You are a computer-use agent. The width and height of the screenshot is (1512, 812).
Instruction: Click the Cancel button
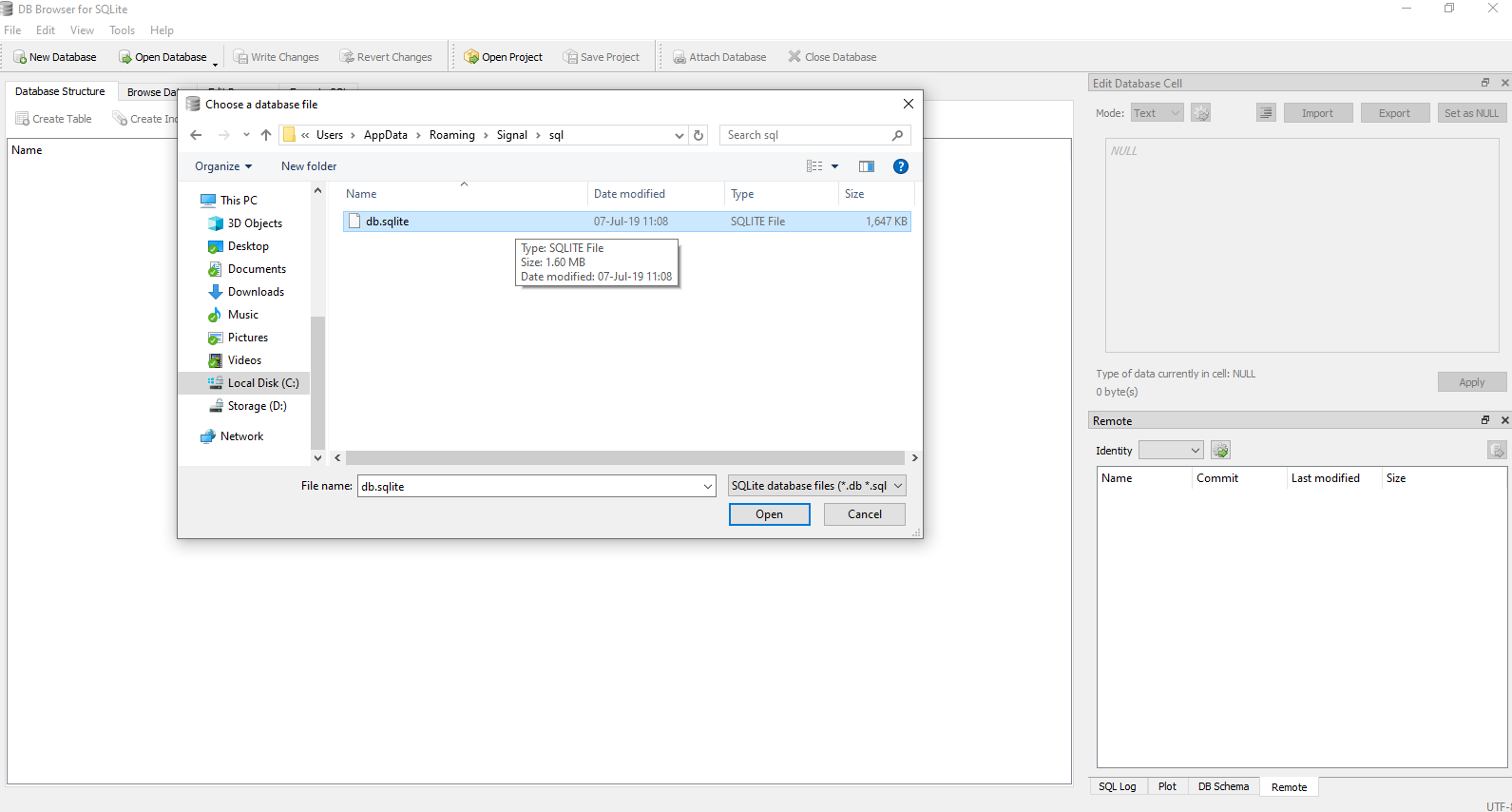tap(864, 514)
